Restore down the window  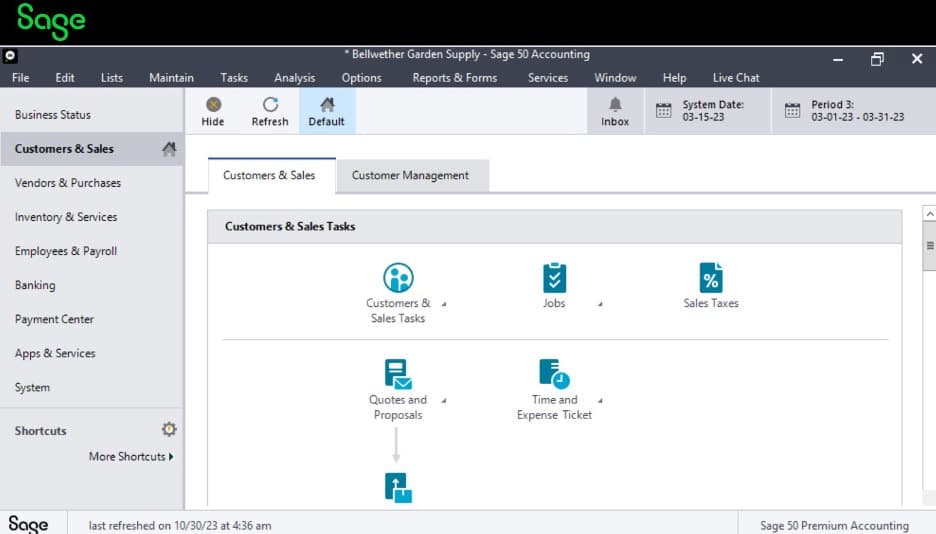click(877, 58)
